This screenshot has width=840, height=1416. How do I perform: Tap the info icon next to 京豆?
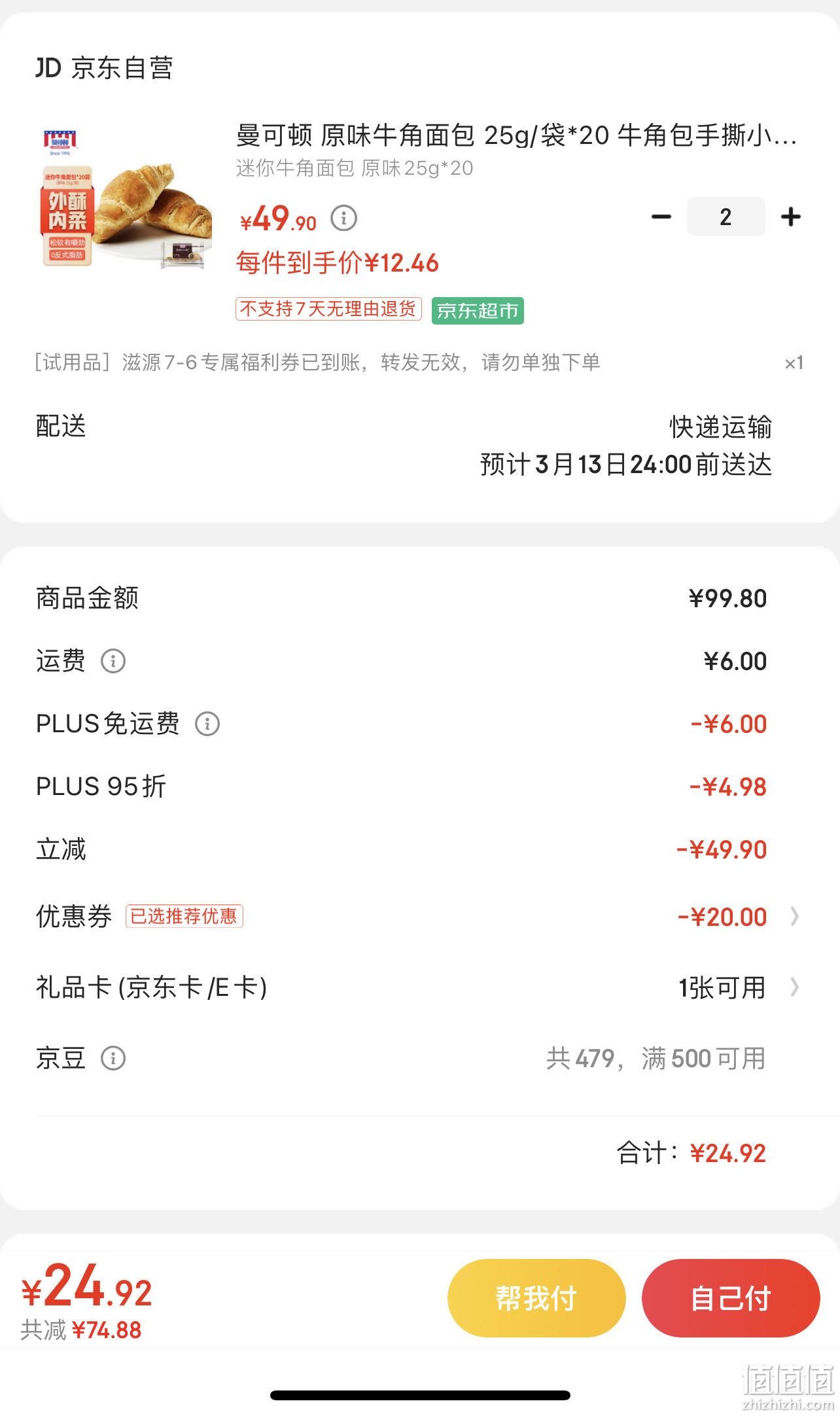pyautogui.click(x=113, y=1058)
